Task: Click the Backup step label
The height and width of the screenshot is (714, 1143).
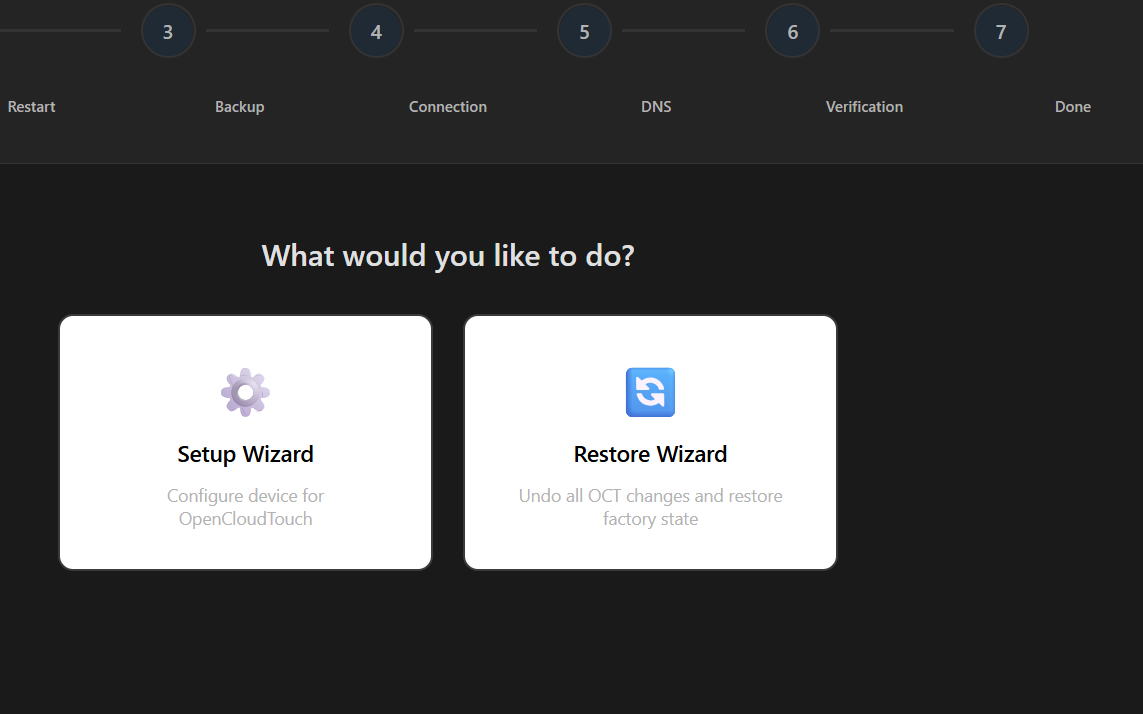Action: pos(240,106)
